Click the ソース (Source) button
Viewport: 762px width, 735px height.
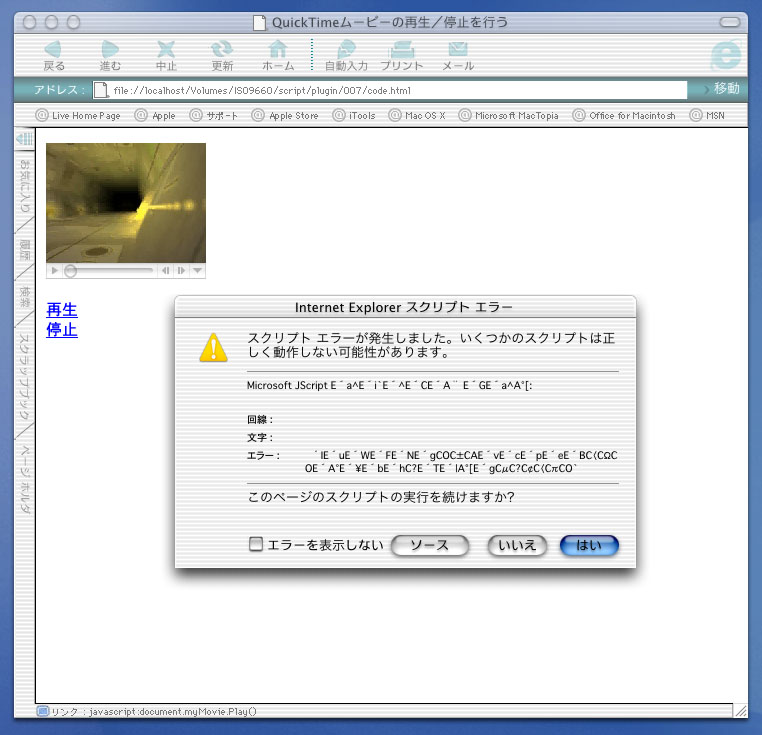coord(430,545)
